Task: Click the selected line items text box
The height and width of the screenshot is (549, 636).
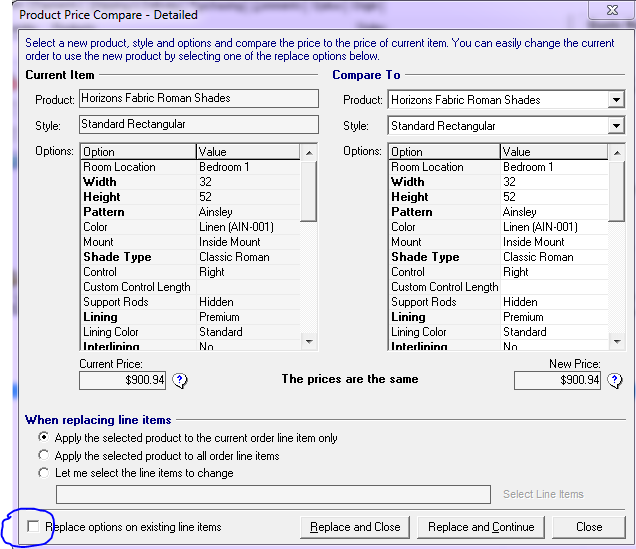Action: coord(273,494)
